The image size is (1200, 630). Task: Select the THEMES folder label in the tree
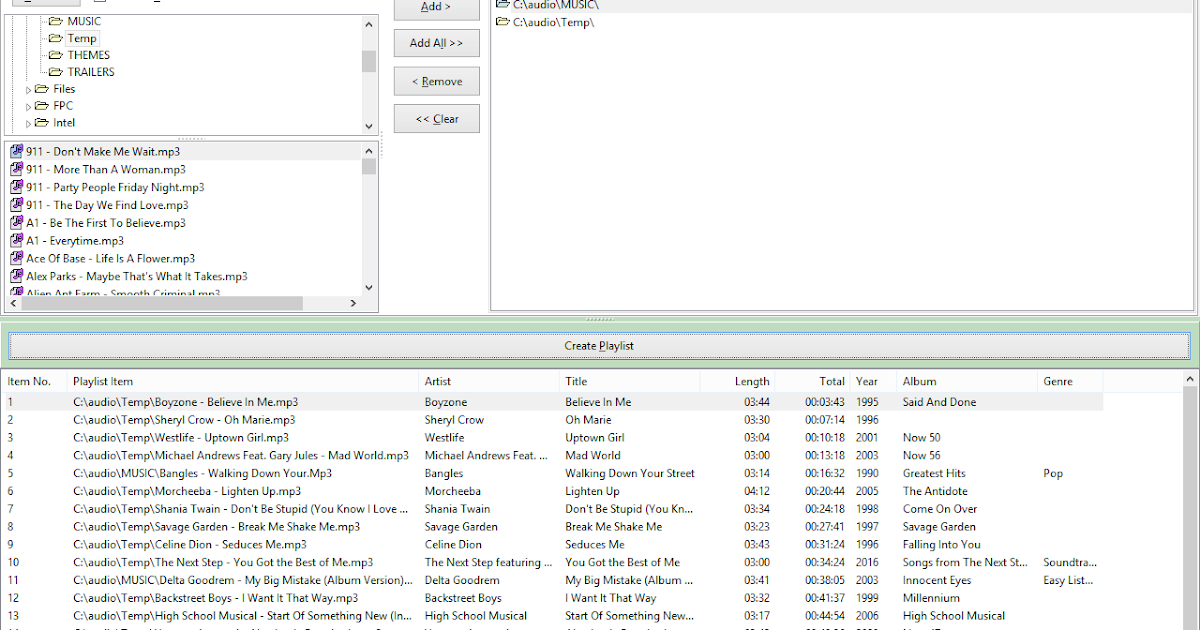89,55
